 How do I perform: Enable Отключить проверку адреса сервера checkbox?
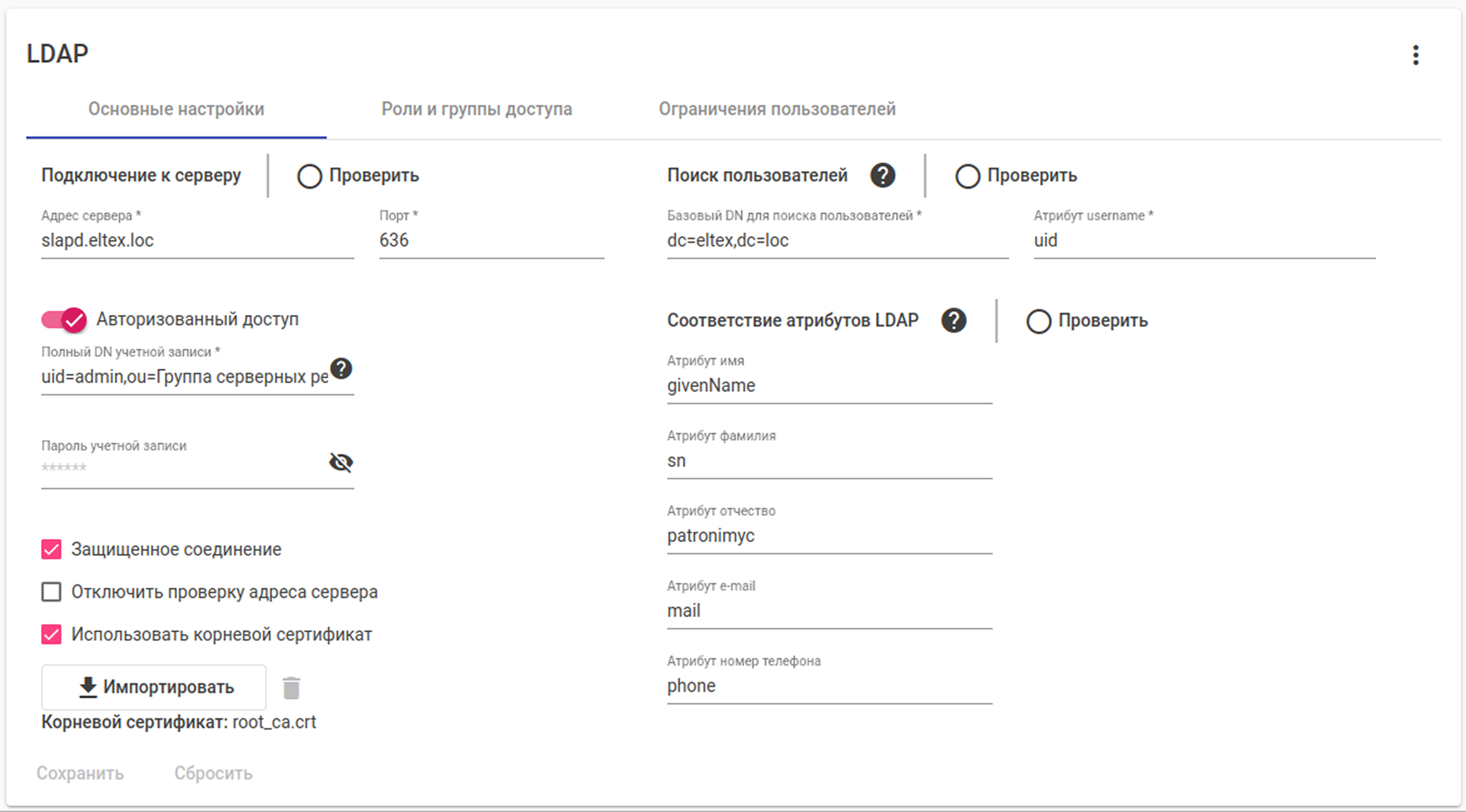(x=51, y=592)
